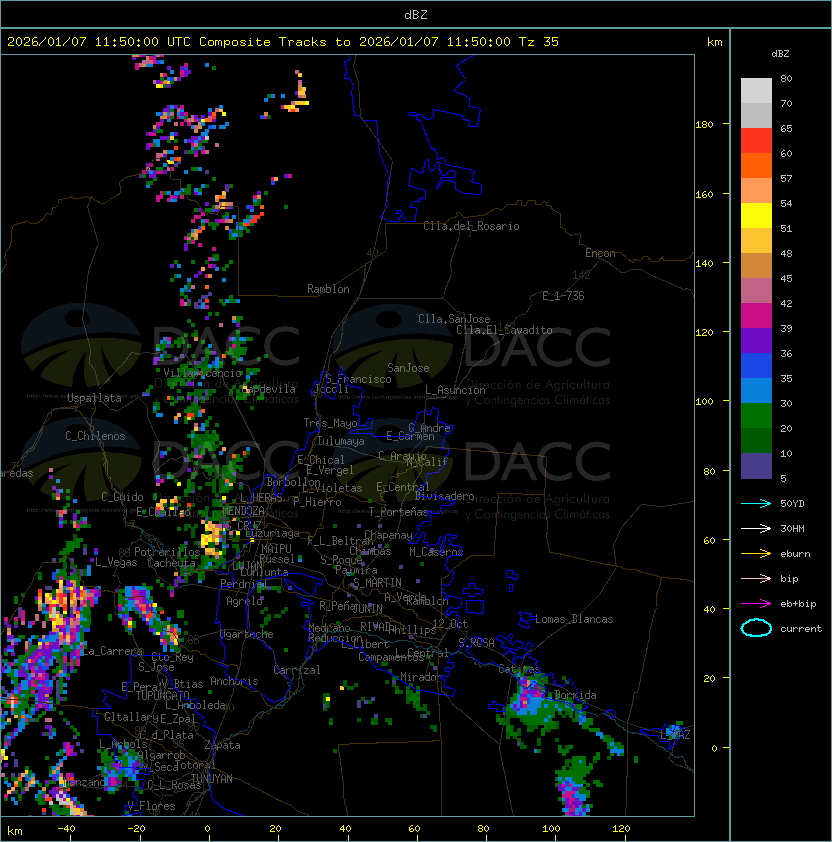Select the light blue 35–30 dBZ swatch
The height and width of the screenshot is (842, 832).
pyautogui.click(x=756, y=390)
